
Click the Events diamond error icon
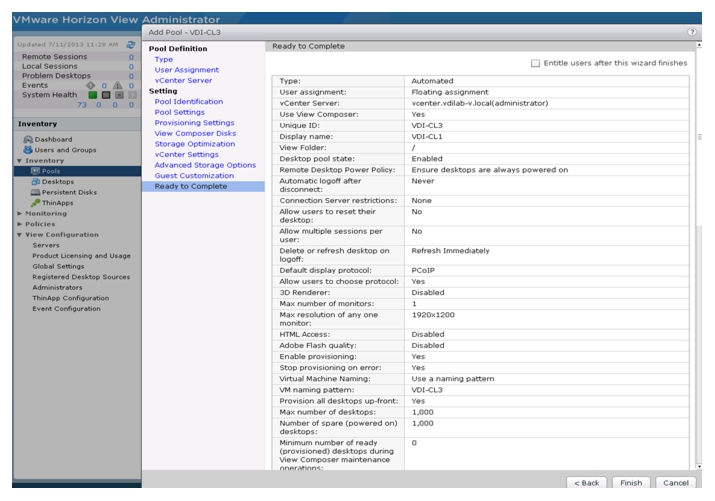(91, 85)
